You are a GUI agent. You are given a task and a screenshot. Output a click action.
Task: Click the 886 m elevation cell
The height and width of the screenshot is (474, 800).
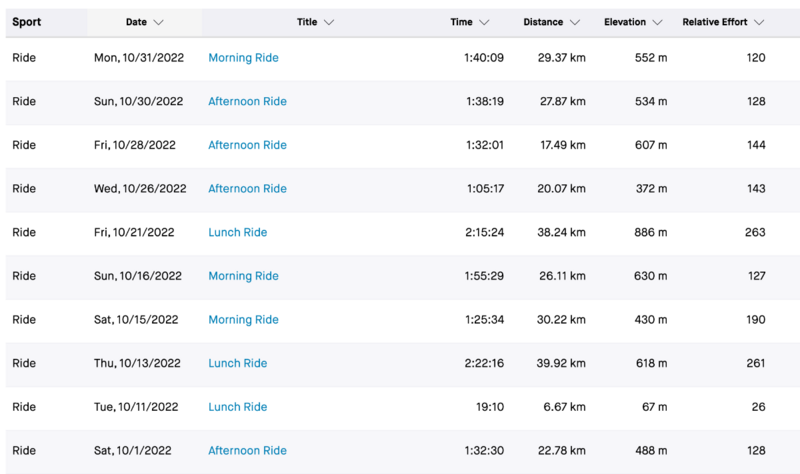(x=650, y=232)
